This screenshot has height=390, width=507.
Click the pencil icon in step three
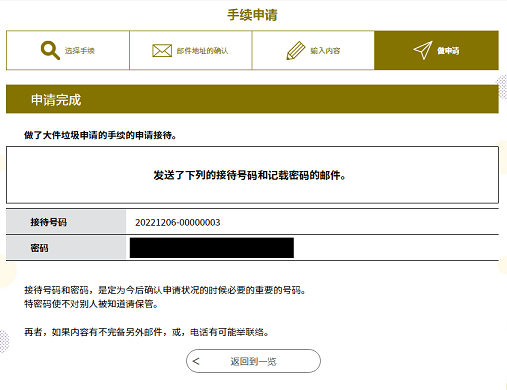[296, 51]
